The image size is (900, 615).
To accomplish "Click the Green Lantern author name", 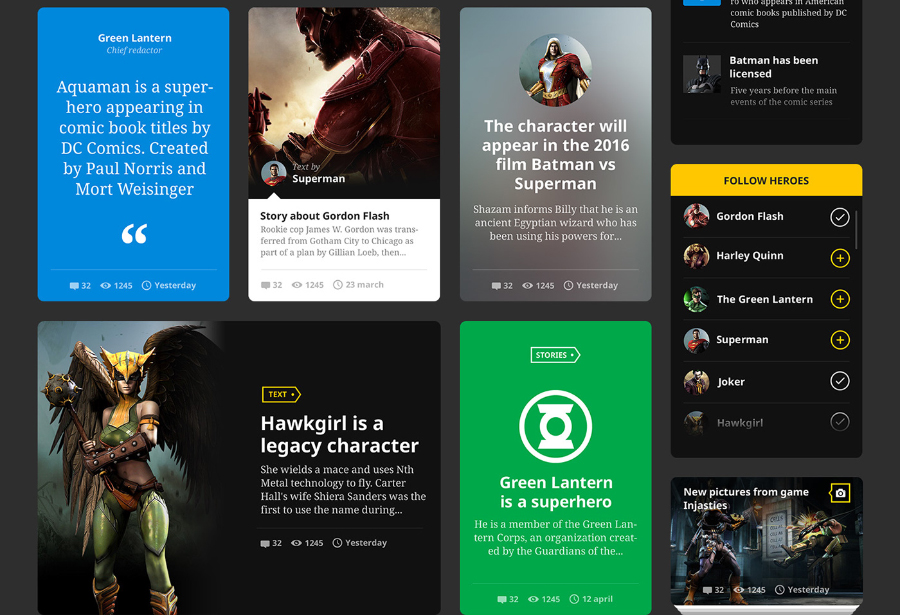I will (x=134, y=38).
